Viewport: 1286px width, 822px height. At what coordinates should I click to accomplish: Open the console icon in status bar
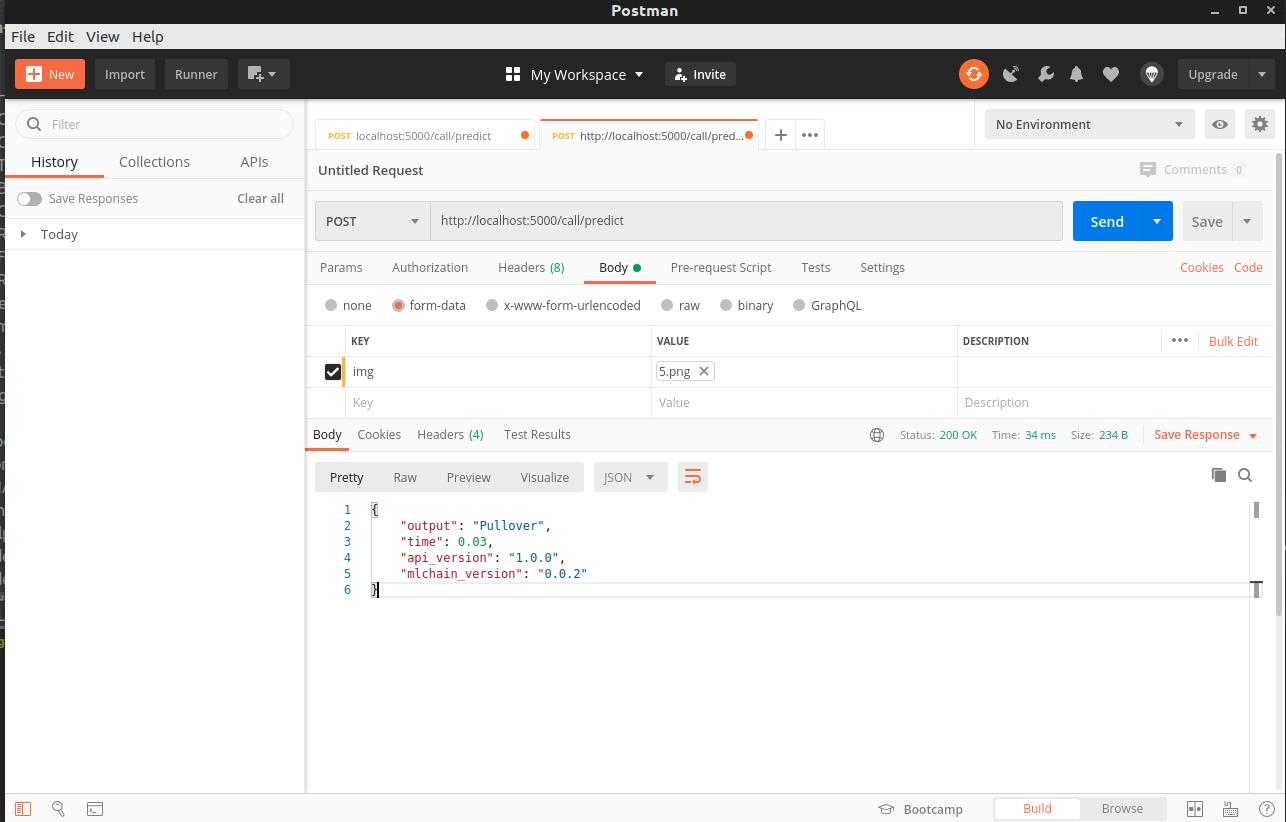pos(95,808)
